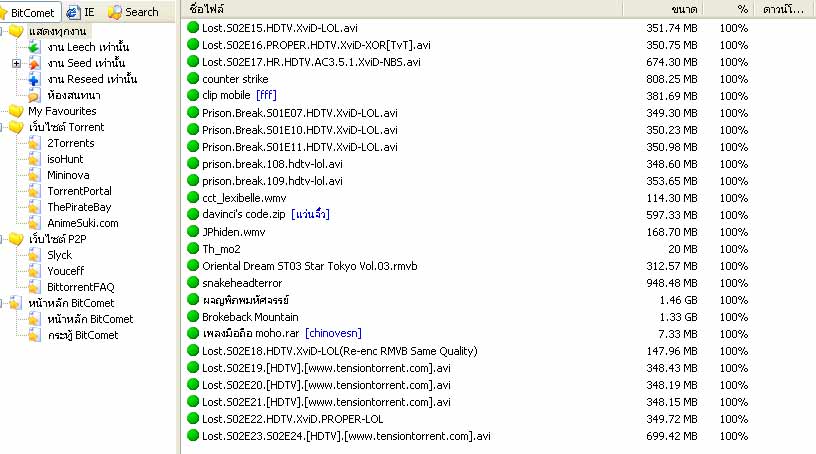Click the Slyck bookmark icon
This screenshot has height=454, width=816.
pos(34,256)
